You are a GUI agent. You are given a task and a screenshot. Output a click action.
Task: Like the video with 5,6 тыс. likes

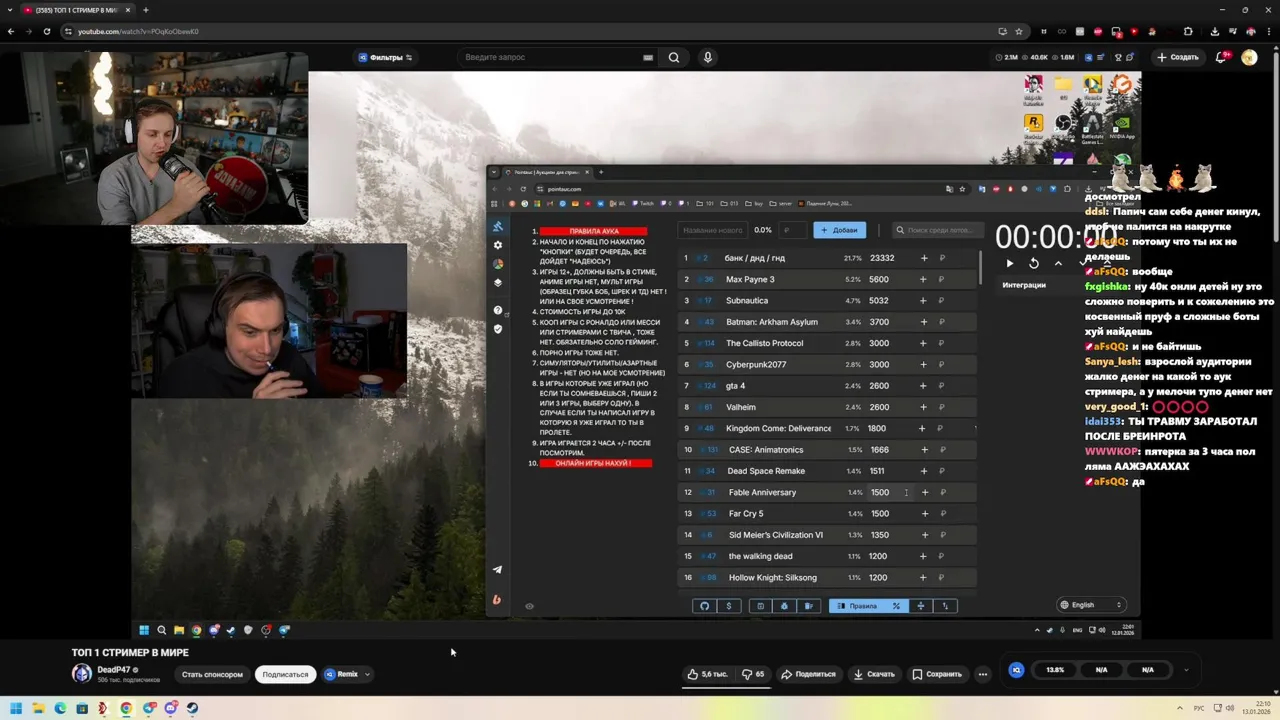pyautogui.click(x=707, y=674)
